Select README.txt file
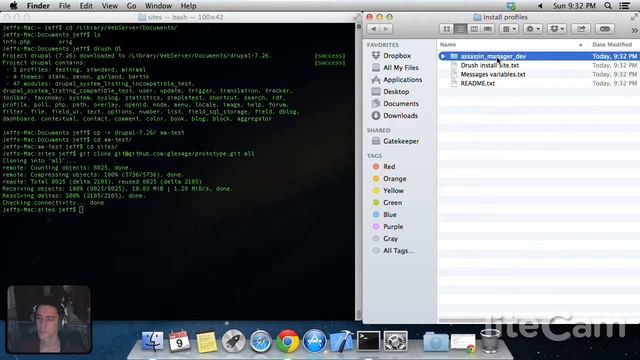The image size is (640, 360). pyautogui.click(x=478, y=83)
